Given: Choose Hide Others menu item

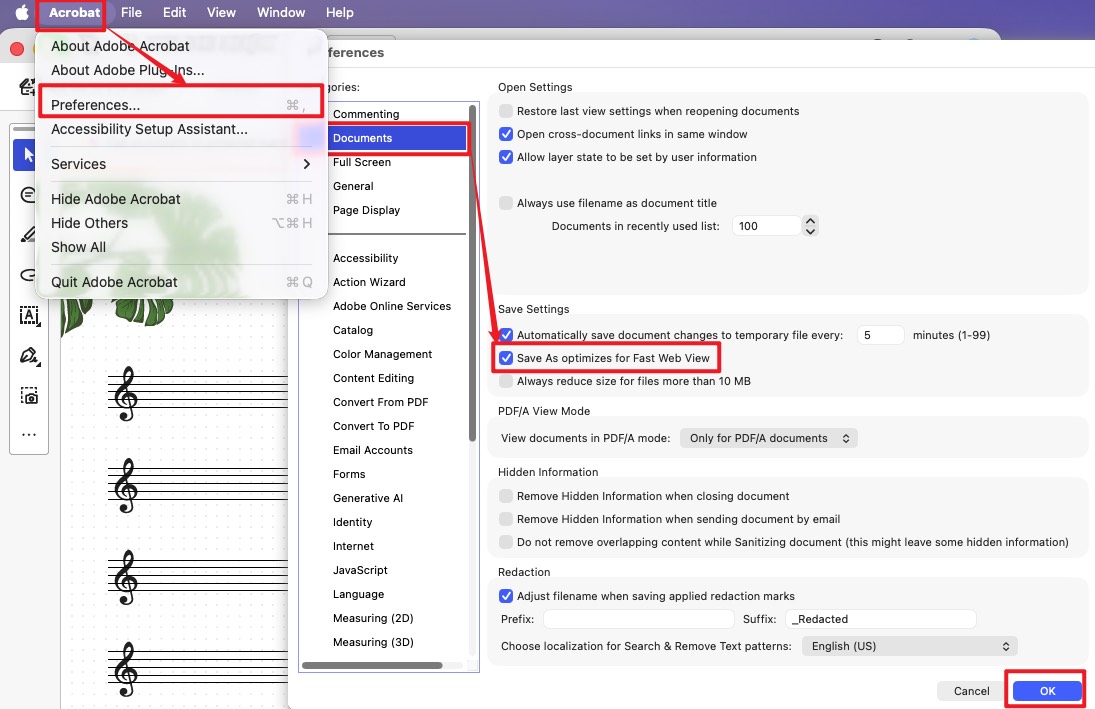Looking at the screenshot, I should (182, 223).
